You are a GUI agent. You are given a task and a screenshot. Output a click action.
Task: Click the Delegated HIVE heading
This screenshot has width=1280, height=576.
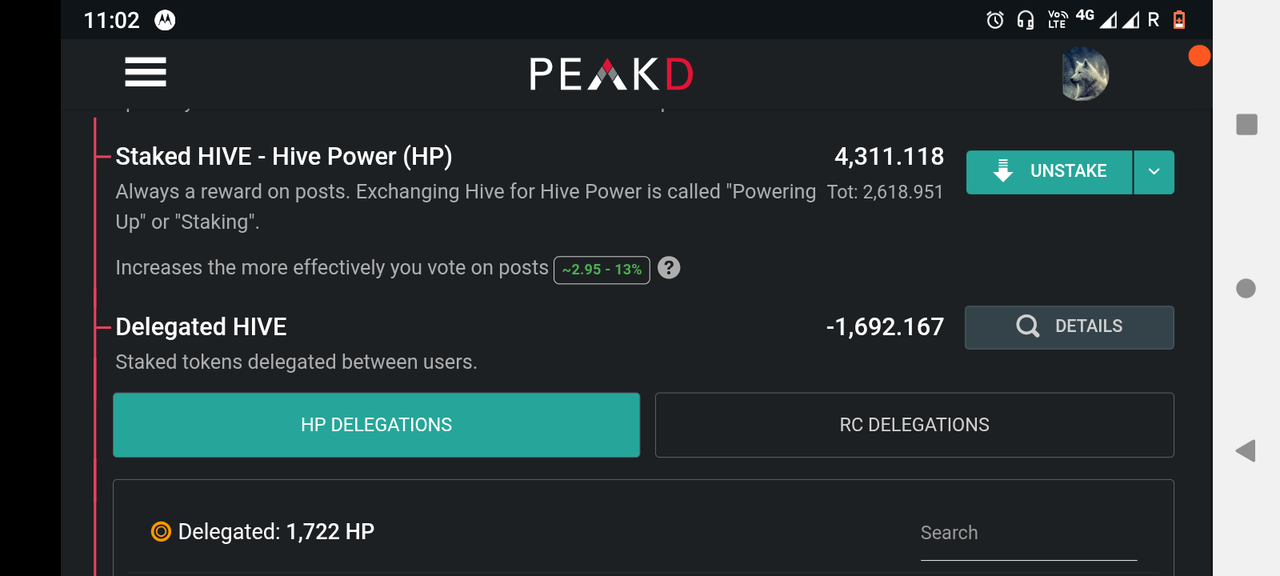(201, 327)
